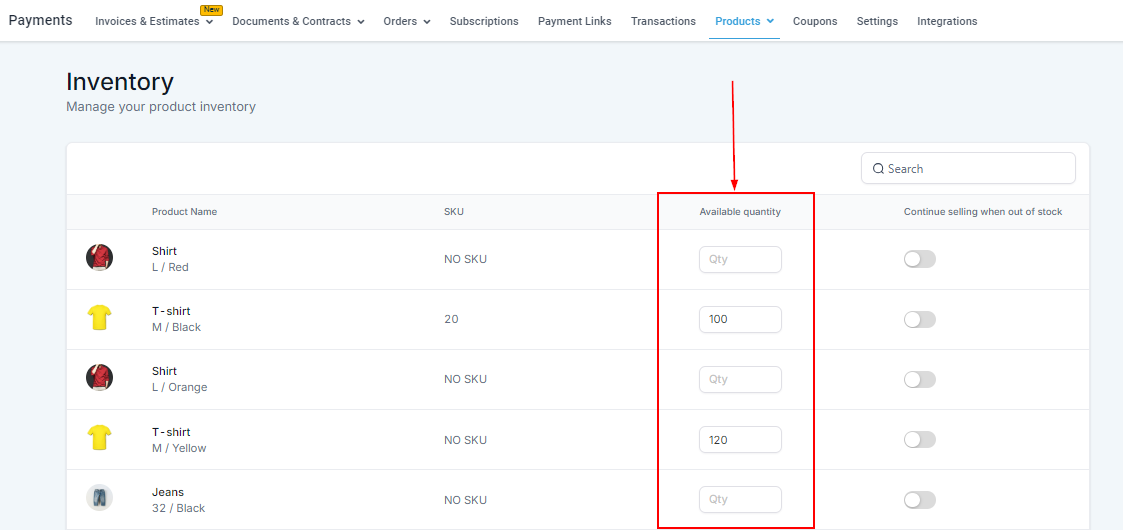1123x530 pixels.
Task: Click the quantity field for Shirt L / Orange
Action: [x=740, y=380]
